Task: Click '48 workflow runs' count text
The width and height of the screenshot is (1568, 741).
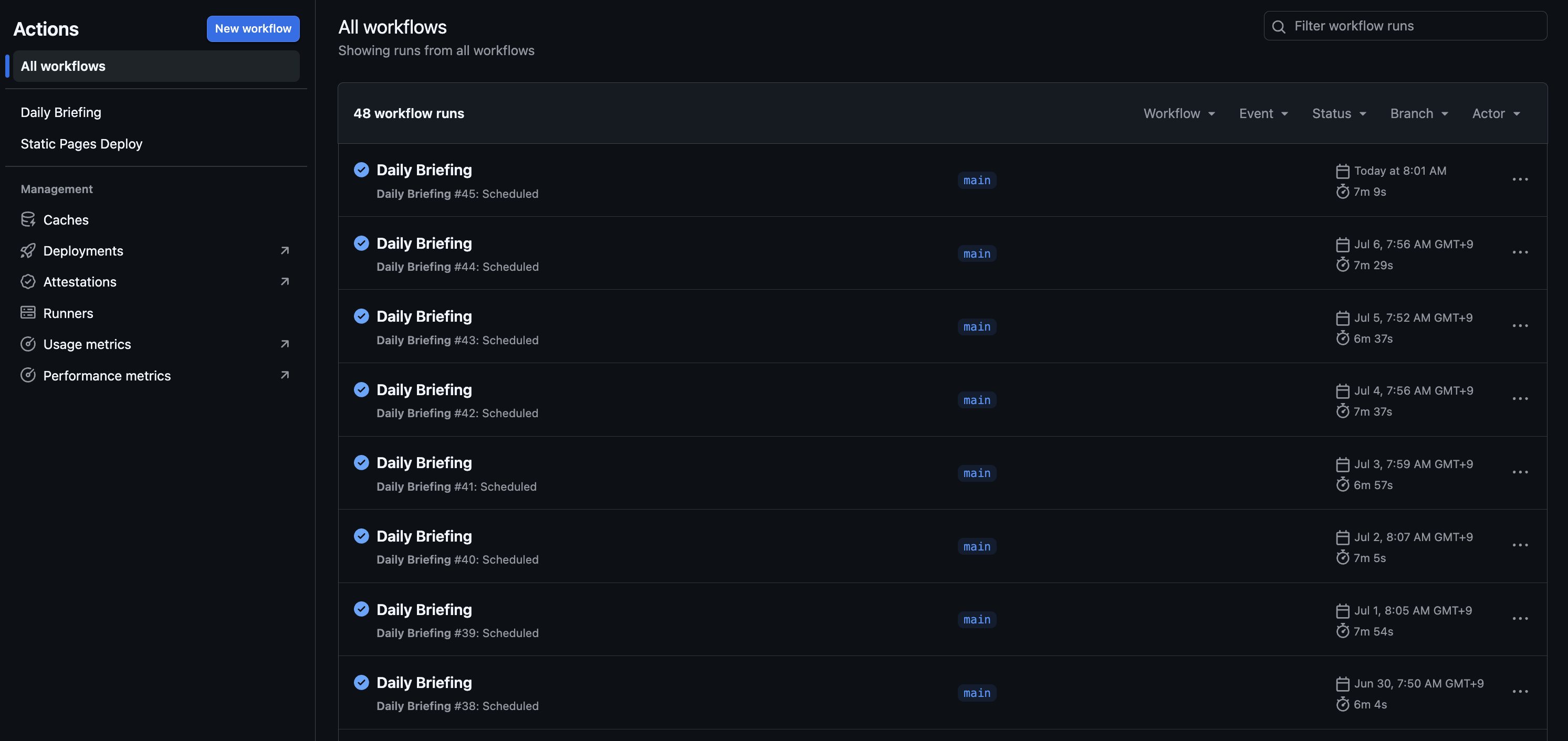Action: click(x=409, y=113)
